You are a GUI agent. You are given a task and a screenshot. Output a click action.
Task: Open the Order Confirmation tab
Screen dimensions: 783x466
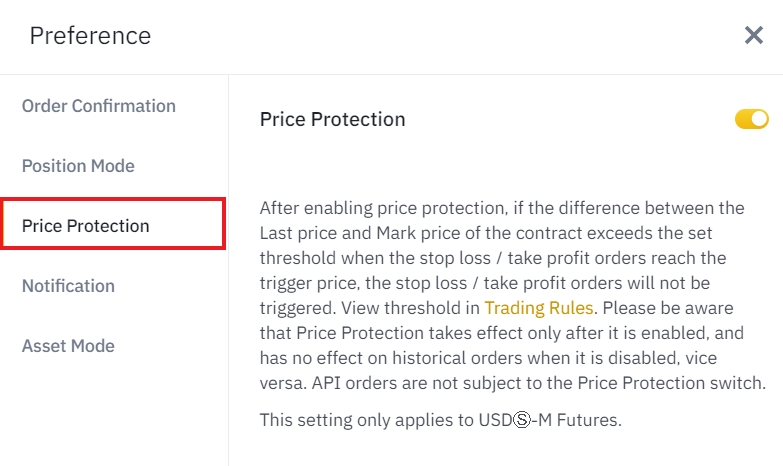click(99, 106)
